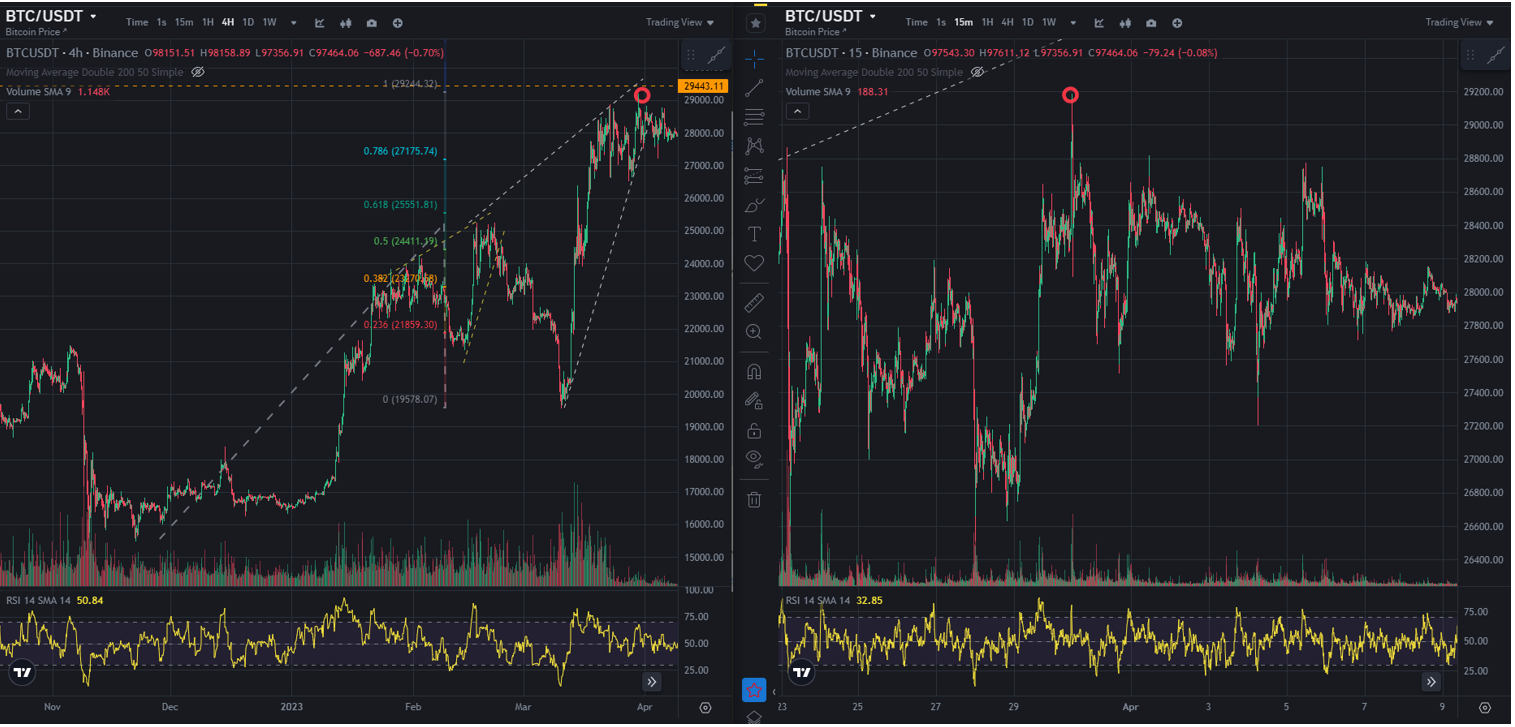Expand more time intervals on right chart
The height and width of the screenshot is (727, 1515).
tap(1072, 22)
